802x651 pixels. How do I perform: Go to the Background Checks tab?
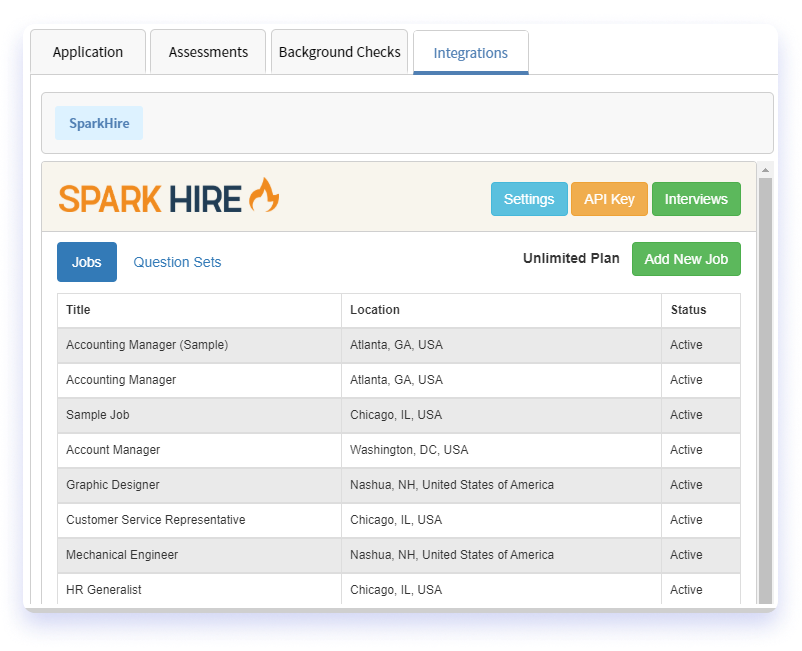click(x=340, y=52)
